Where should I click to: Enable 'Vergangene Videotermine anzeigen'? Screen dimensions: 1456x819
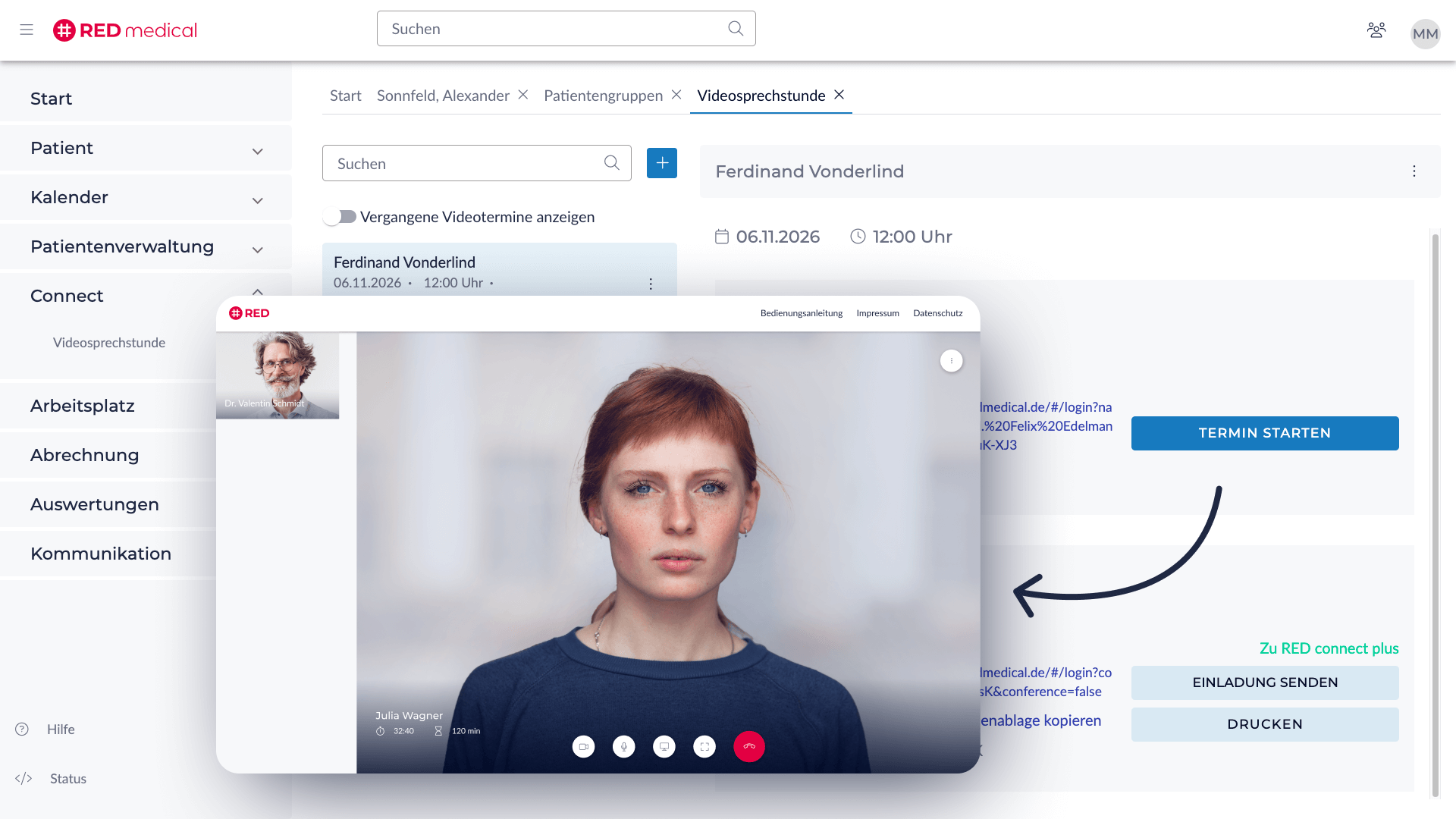[339, 216]
